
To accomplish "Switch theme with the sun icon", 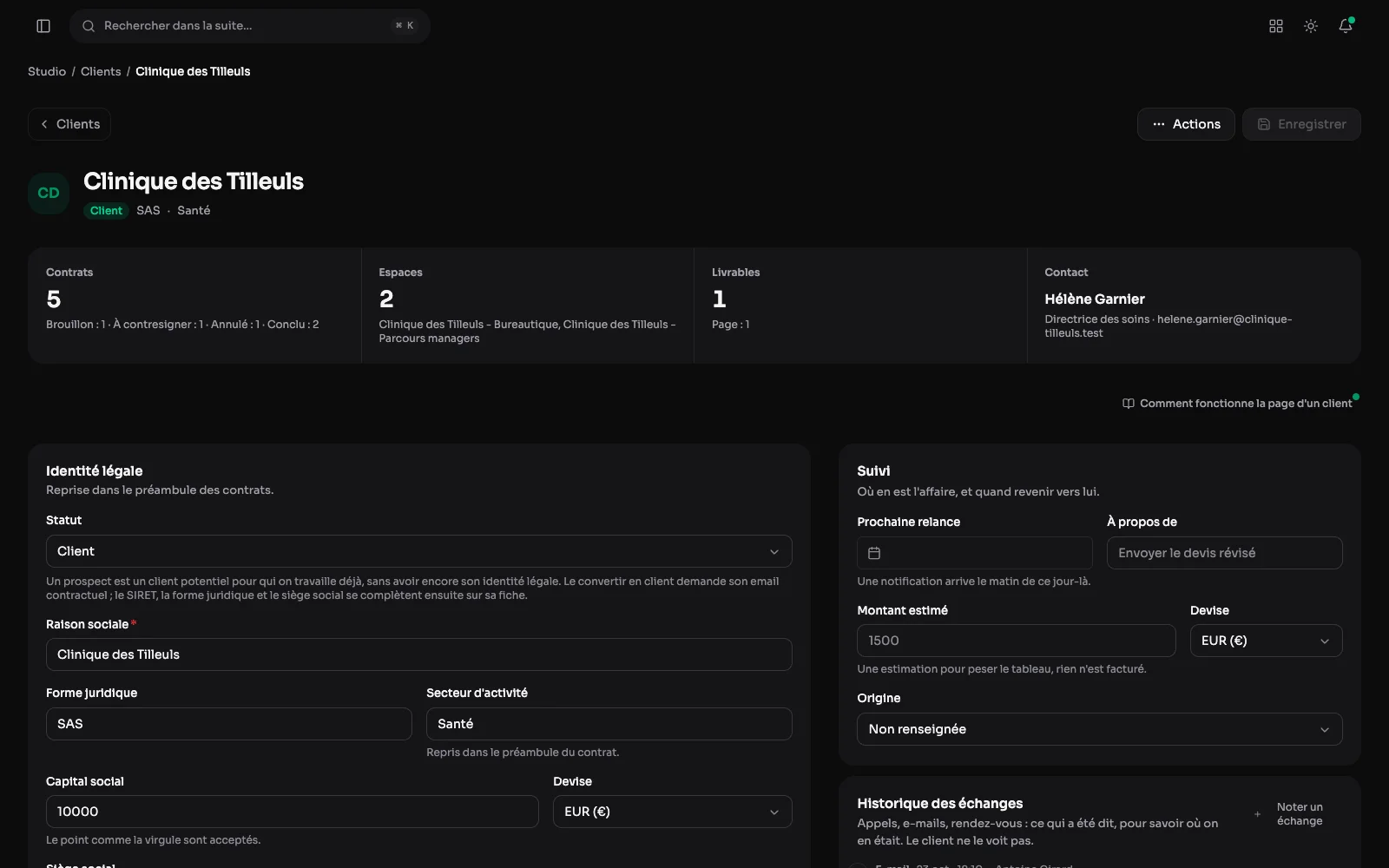I will [1311, 26].
